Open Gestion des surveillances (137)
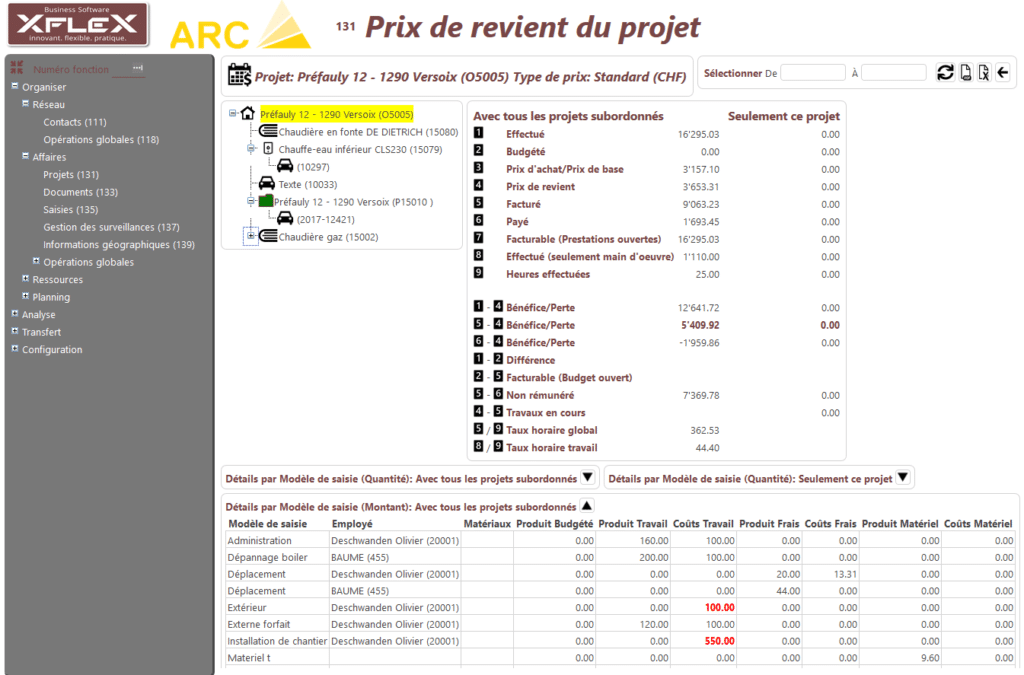 coord(111,227)
